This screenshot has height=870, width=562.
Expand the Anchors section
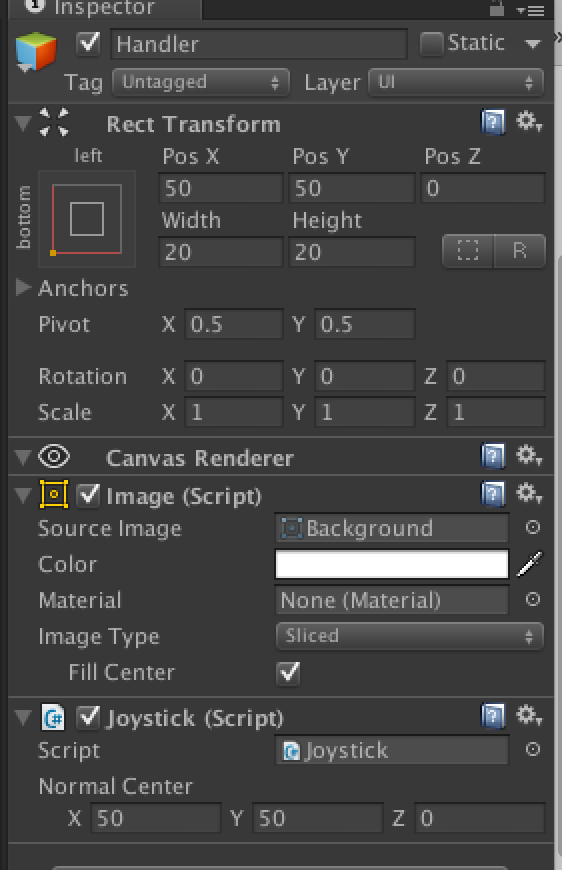point(23,287)
